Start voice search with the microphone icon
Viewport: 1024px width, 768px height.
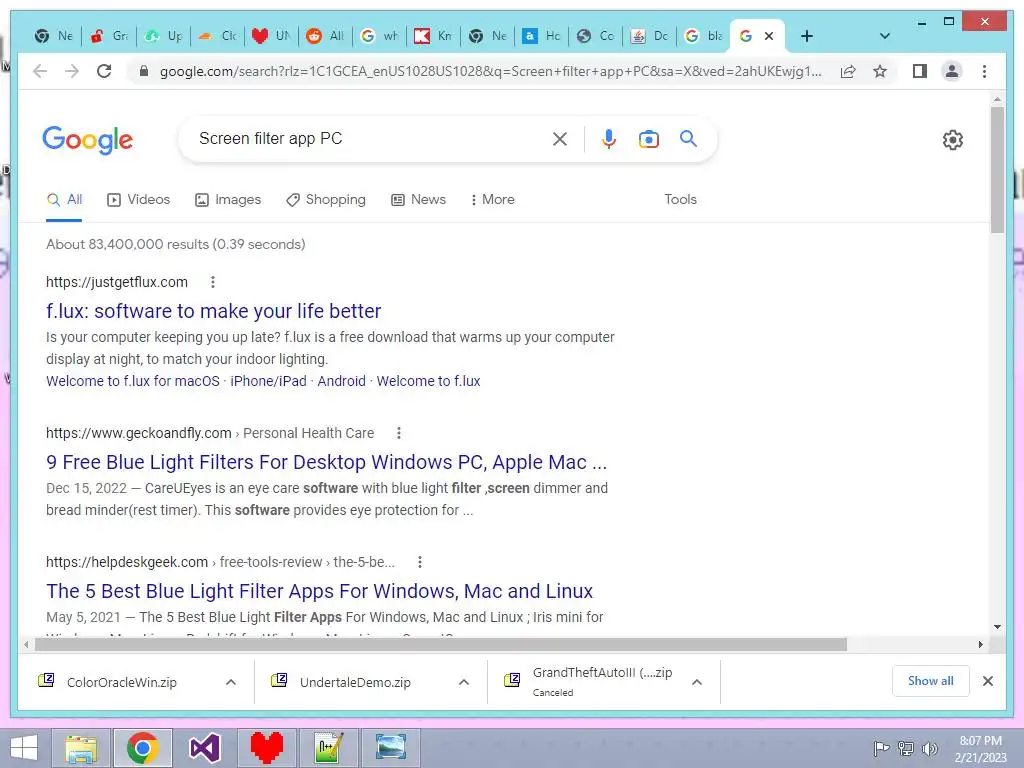tap(609, 138)
